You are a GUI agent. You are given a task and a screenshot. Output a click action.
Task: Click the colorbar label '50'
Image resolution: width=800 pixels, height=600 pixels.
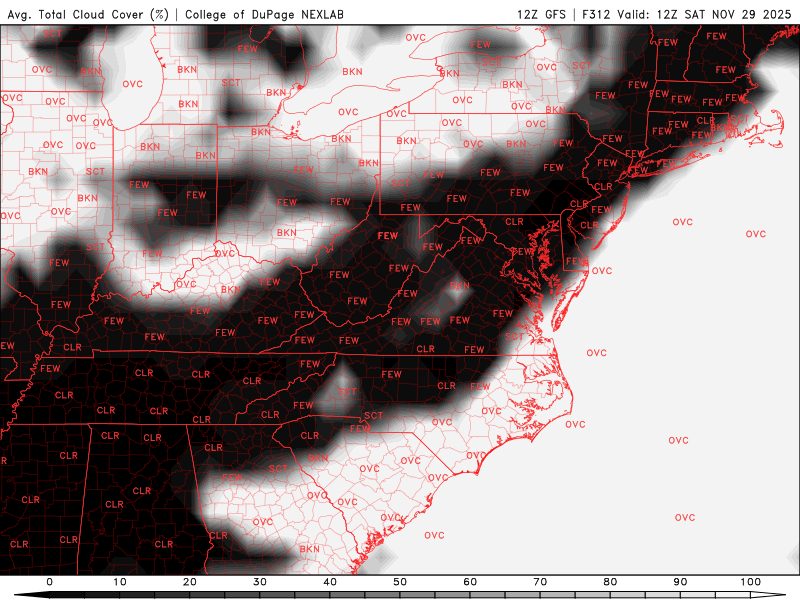coord(400,582)
